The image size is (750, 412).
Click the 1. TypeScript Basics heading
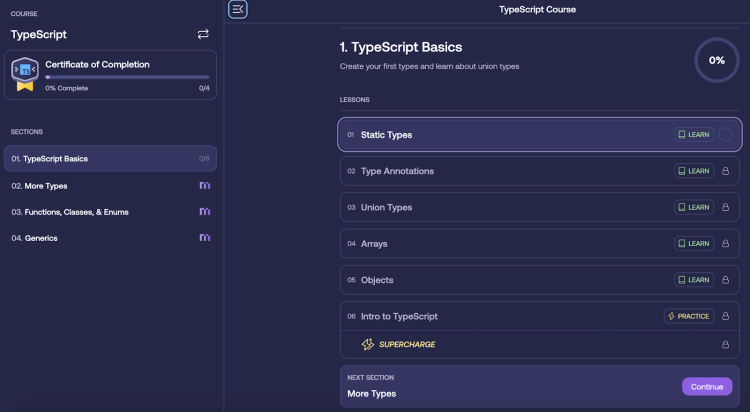tap(401, 47)
